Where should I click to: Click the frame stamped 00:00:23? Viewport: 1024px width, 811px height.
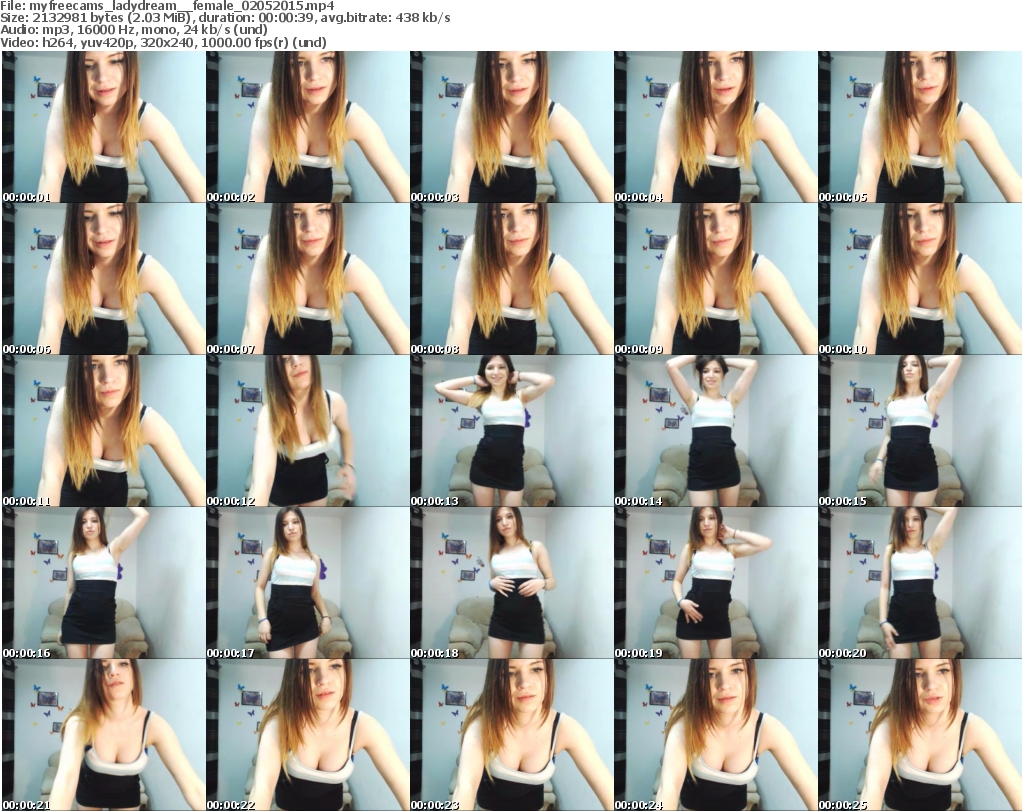[511, 735]
